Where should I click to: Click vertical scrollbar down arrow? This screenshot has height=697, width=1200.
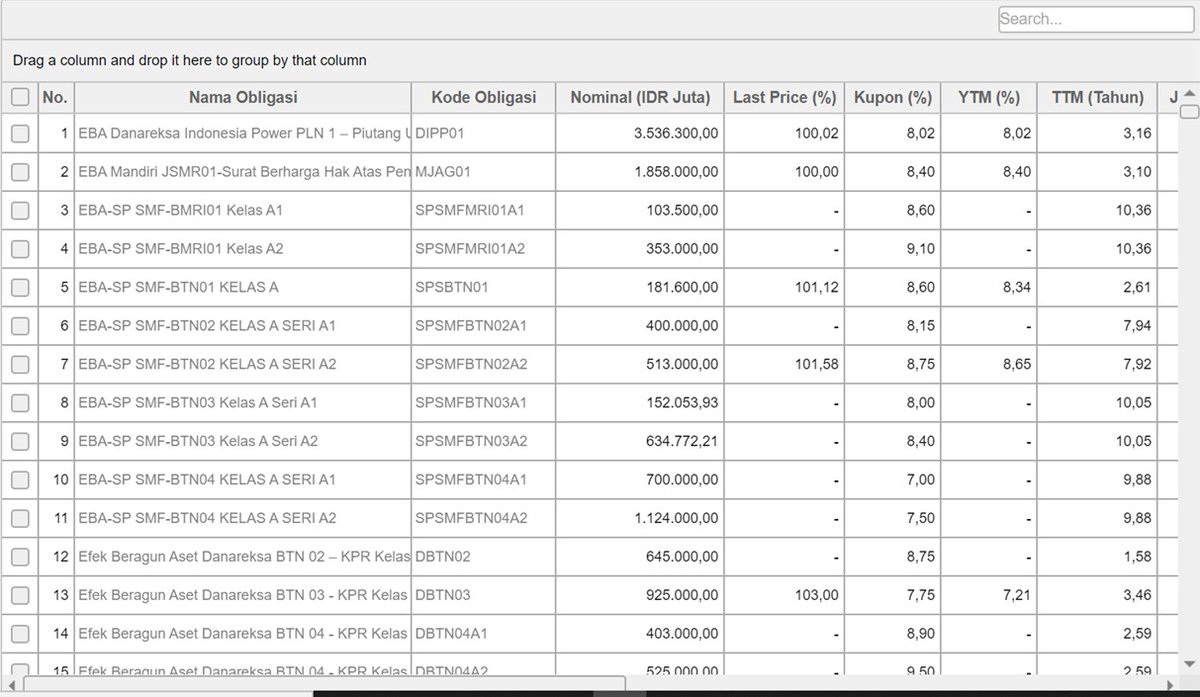[1190, 663]
